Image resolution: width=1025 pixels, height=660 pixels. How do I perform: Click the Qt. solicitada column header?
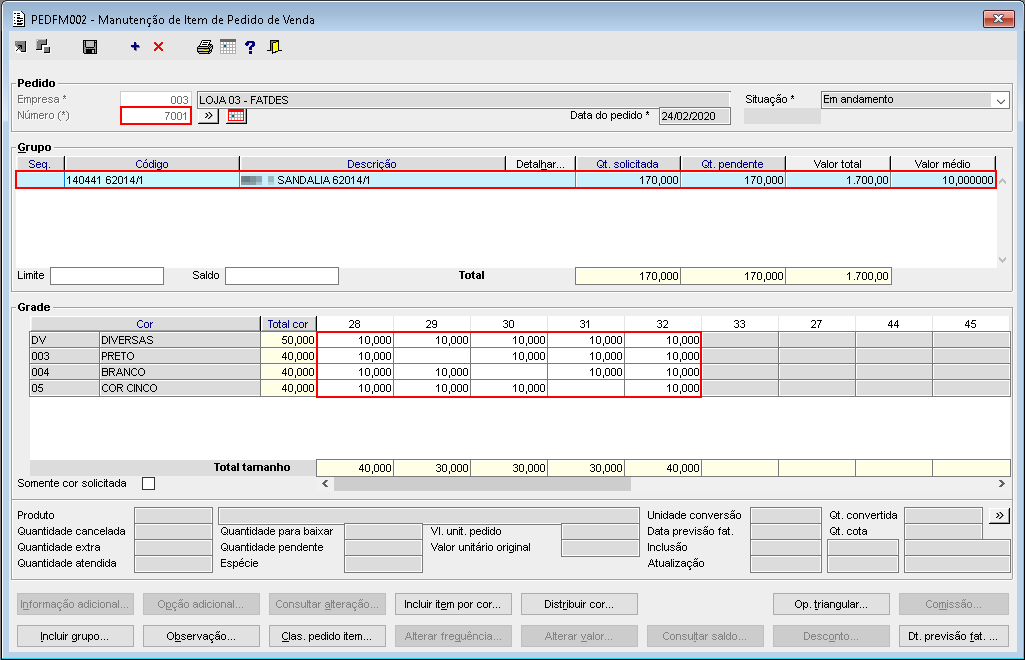628,164
